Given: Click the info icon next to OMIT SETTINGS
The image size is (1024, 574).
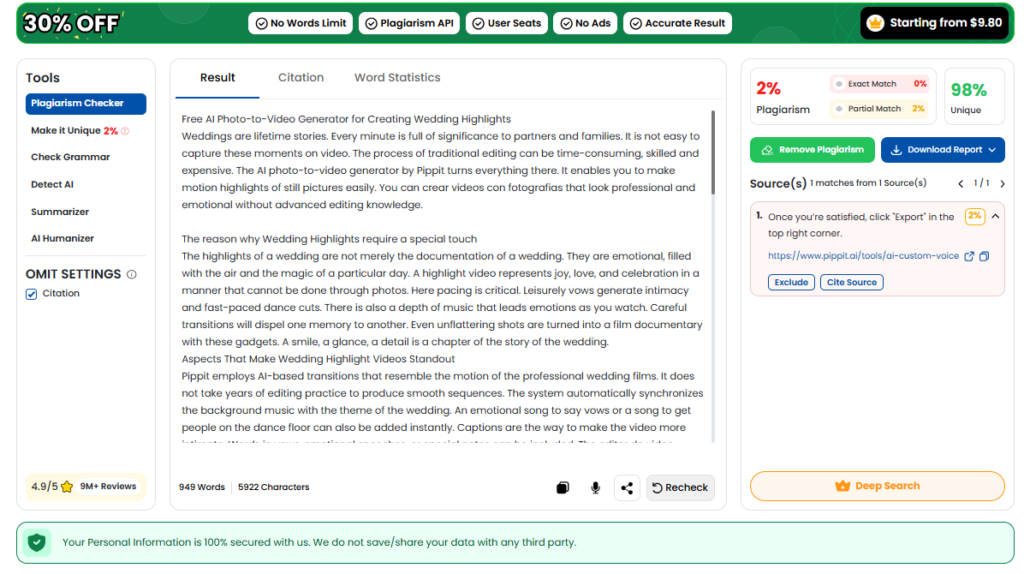Looking at the screenshot, I should tap(132, 274).
